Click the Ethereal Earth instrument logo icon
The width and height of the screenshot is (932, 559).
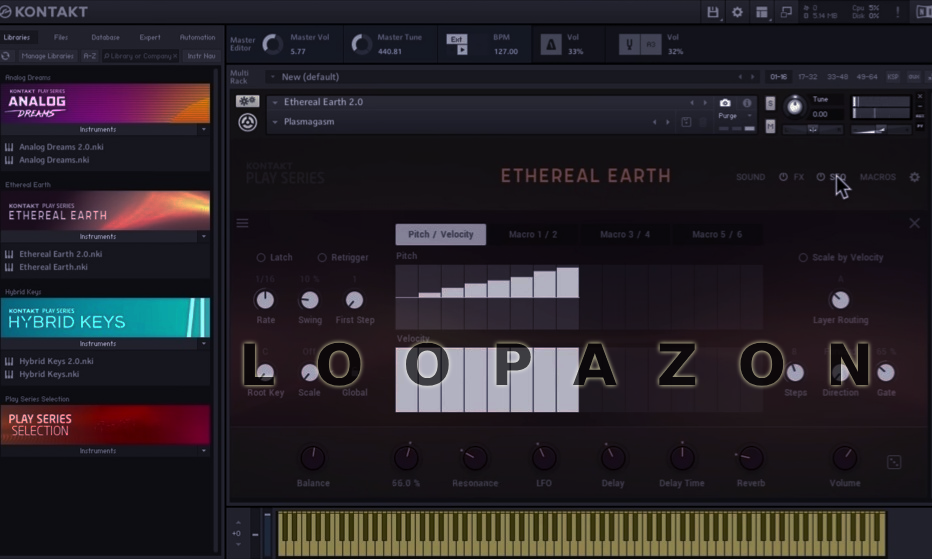click(248, 123)
